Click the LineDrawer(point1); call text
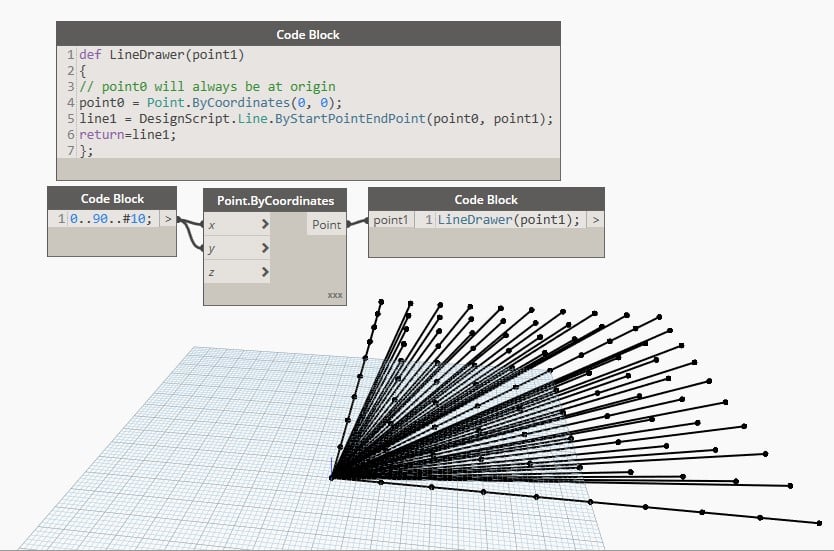This screenshot has width=834, height=551. (x=508, y=220)
